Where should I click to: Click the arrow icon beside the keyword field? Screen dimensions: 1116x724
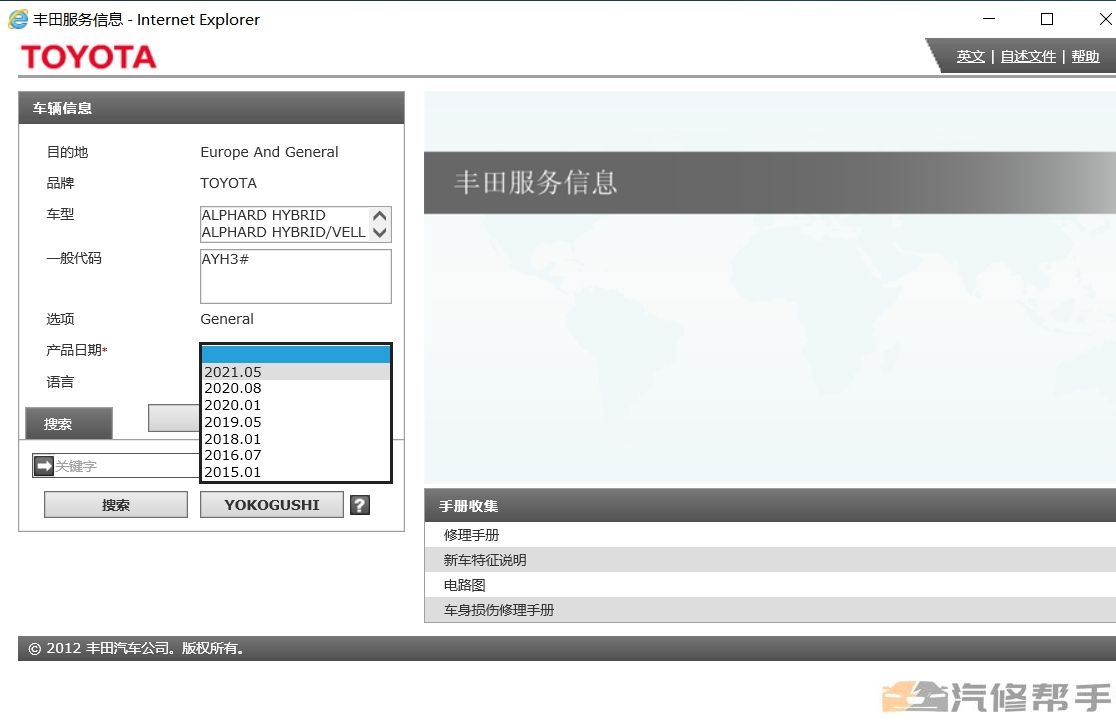coord(44,466)
